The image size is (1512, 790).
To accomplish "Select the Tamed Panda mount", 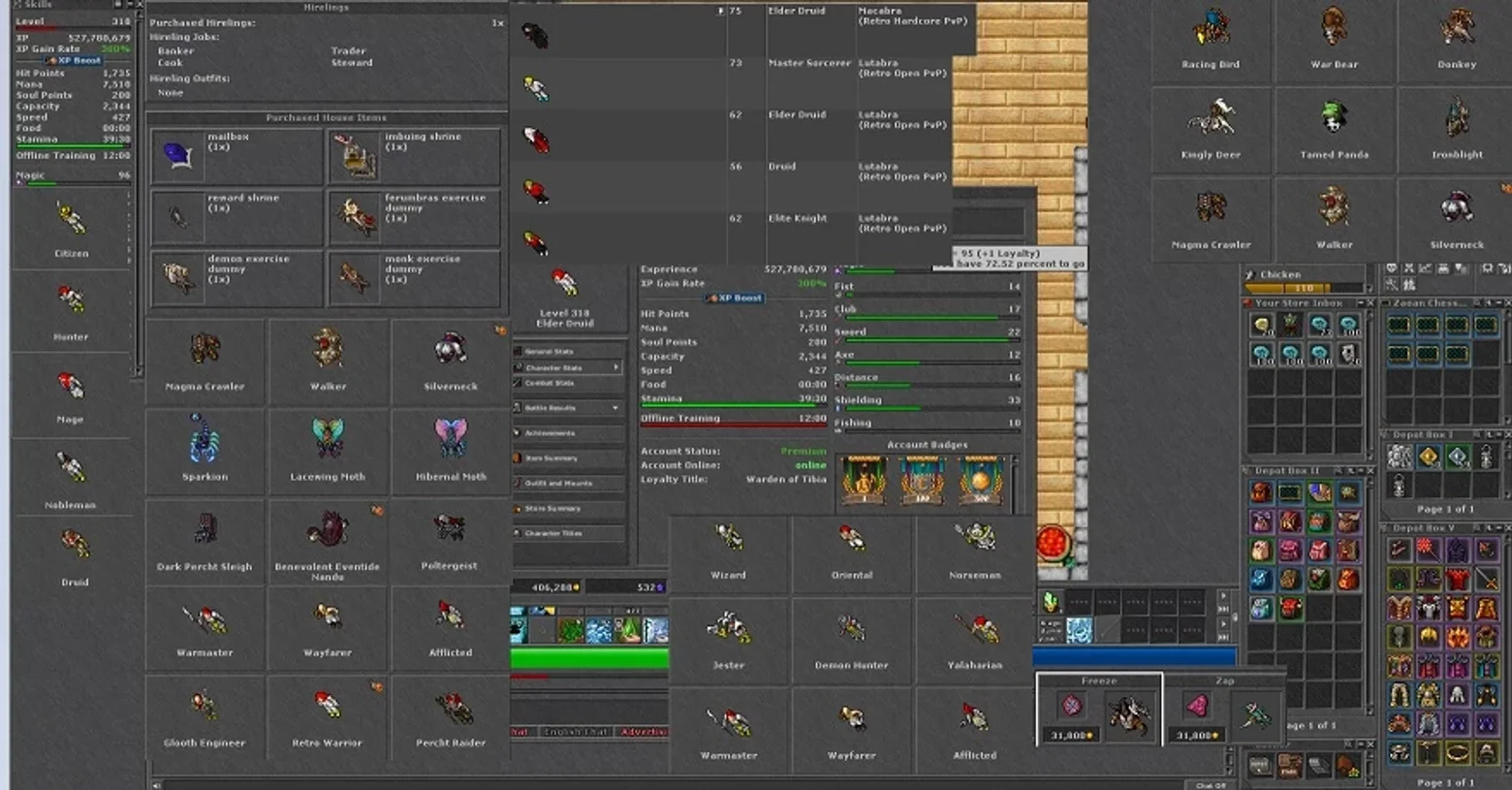I will (x=1334, y=130).
